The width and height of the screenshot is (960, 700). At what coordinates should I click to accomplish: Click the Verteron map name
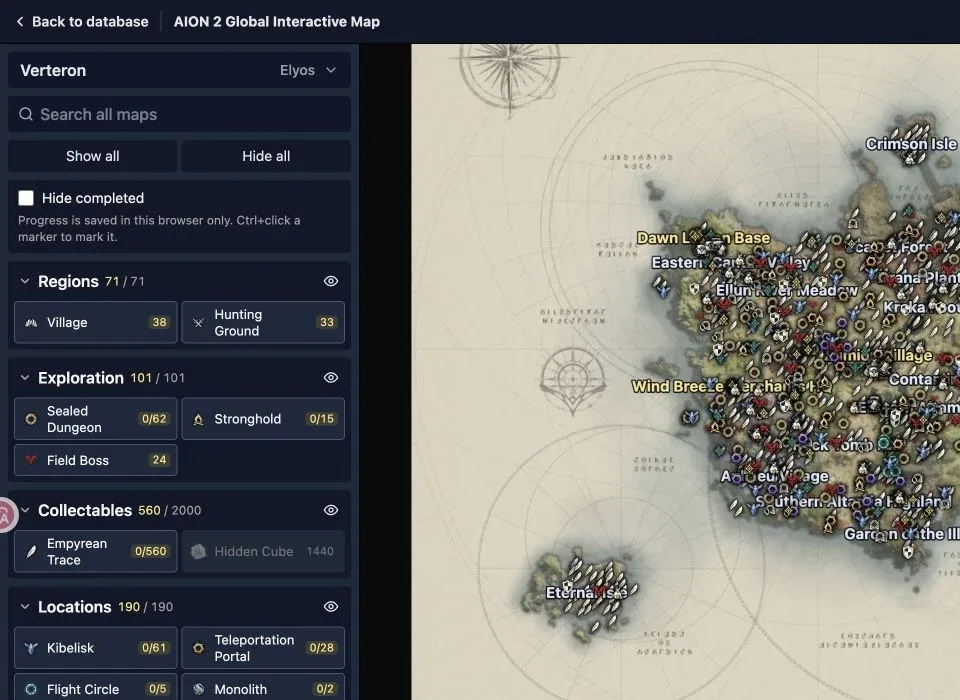click(x=53, y=70)
